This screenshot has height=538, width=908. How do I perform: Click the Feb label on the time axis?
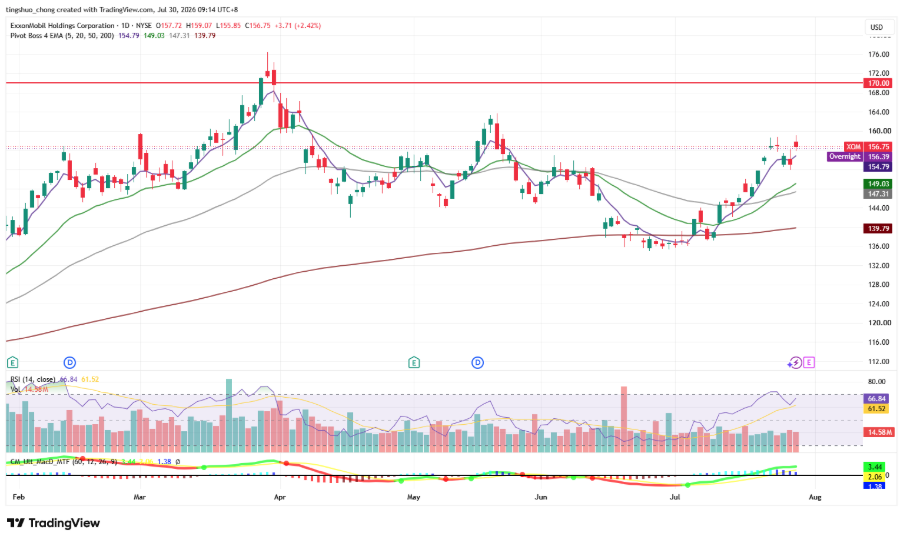(19, 497)
